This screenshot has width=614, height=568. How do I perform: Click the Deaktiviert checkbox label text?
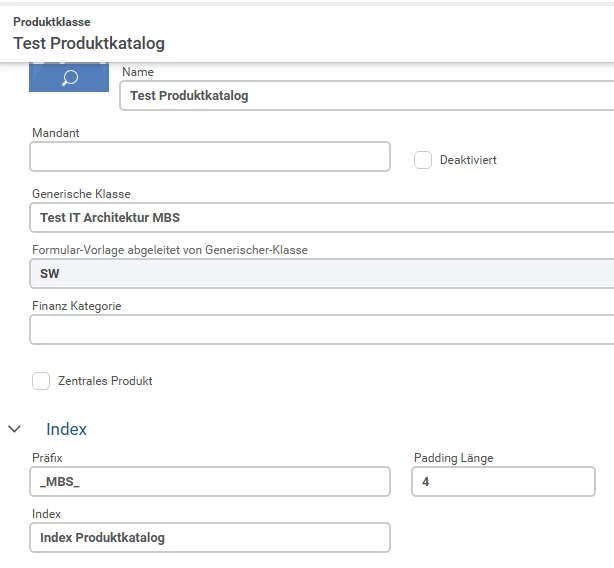tap(468, 160)
